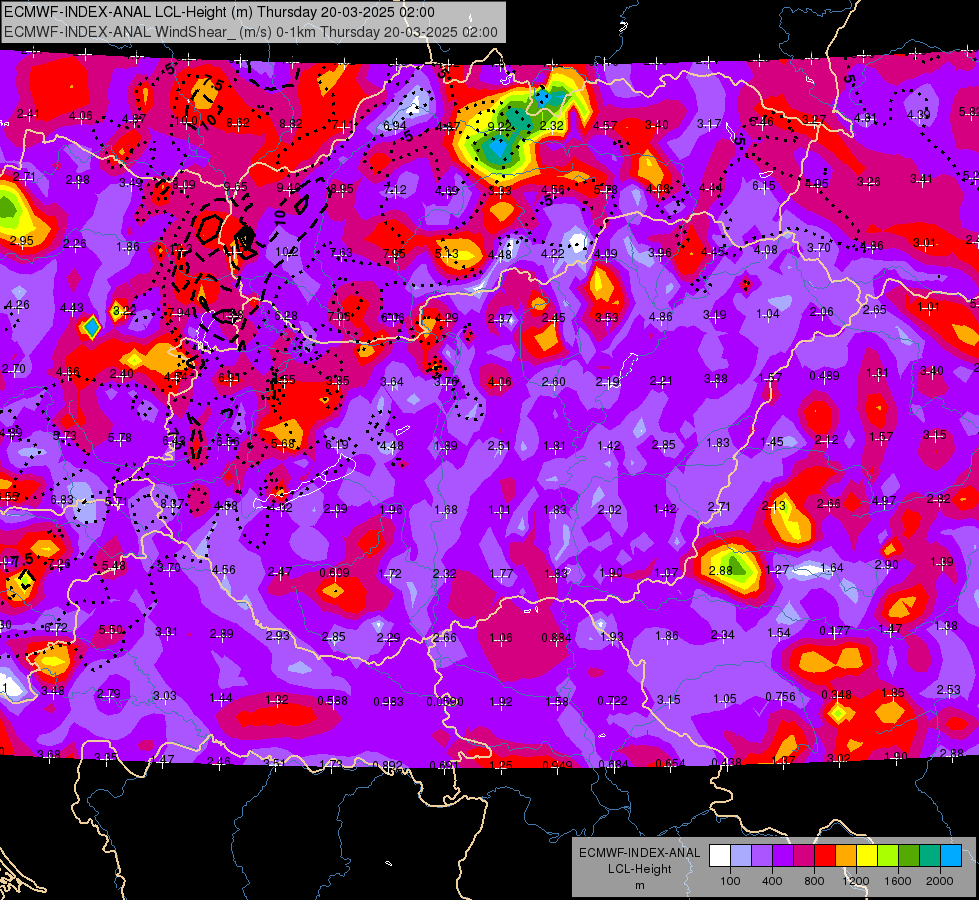Click the legend tick label 1600
Screen dimensions: 979x900
[x=898, y=881]
